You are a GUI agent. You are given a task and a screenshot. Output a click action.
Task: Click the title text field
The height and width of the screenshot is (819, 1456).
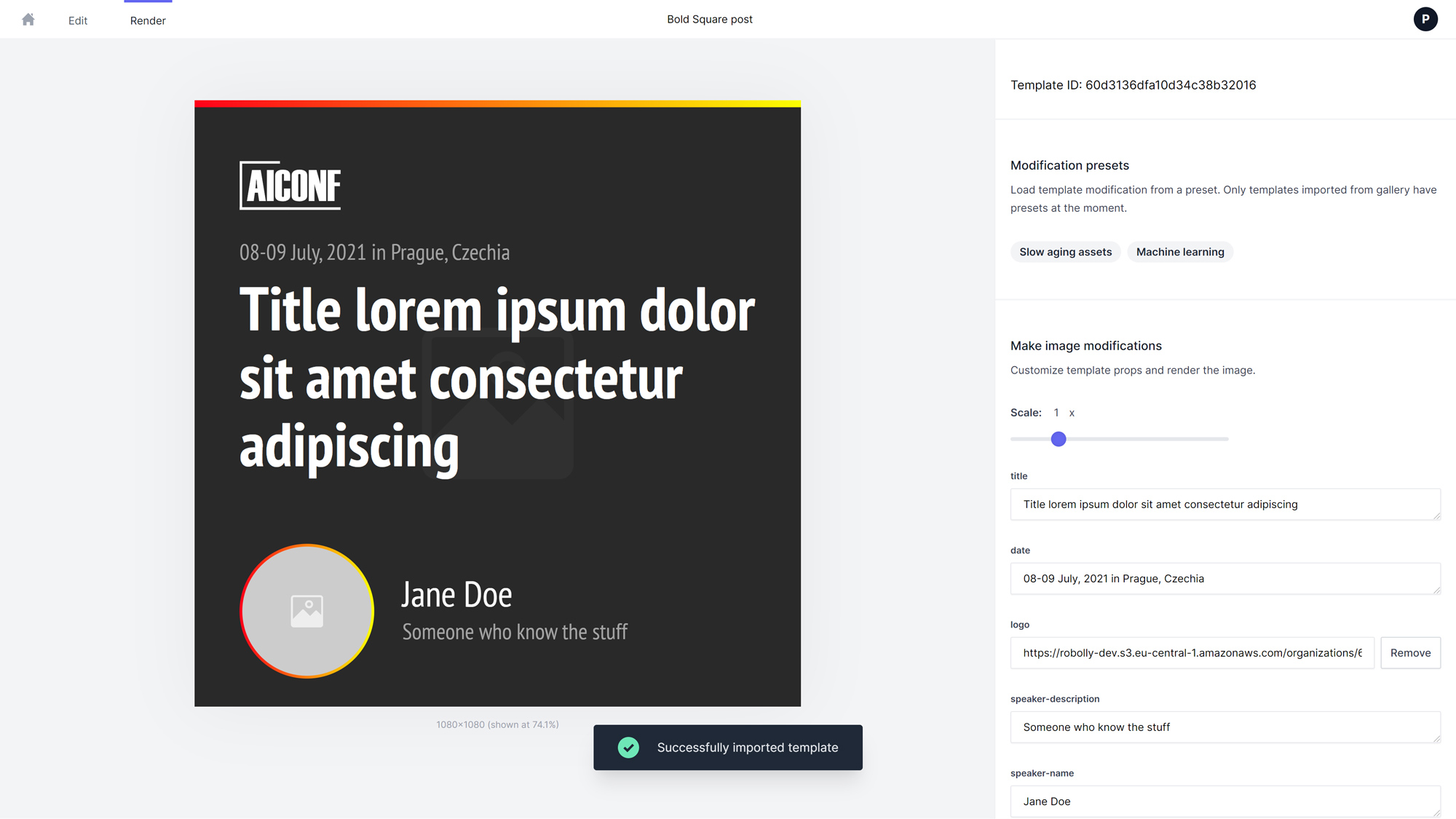pos(1224,505)
